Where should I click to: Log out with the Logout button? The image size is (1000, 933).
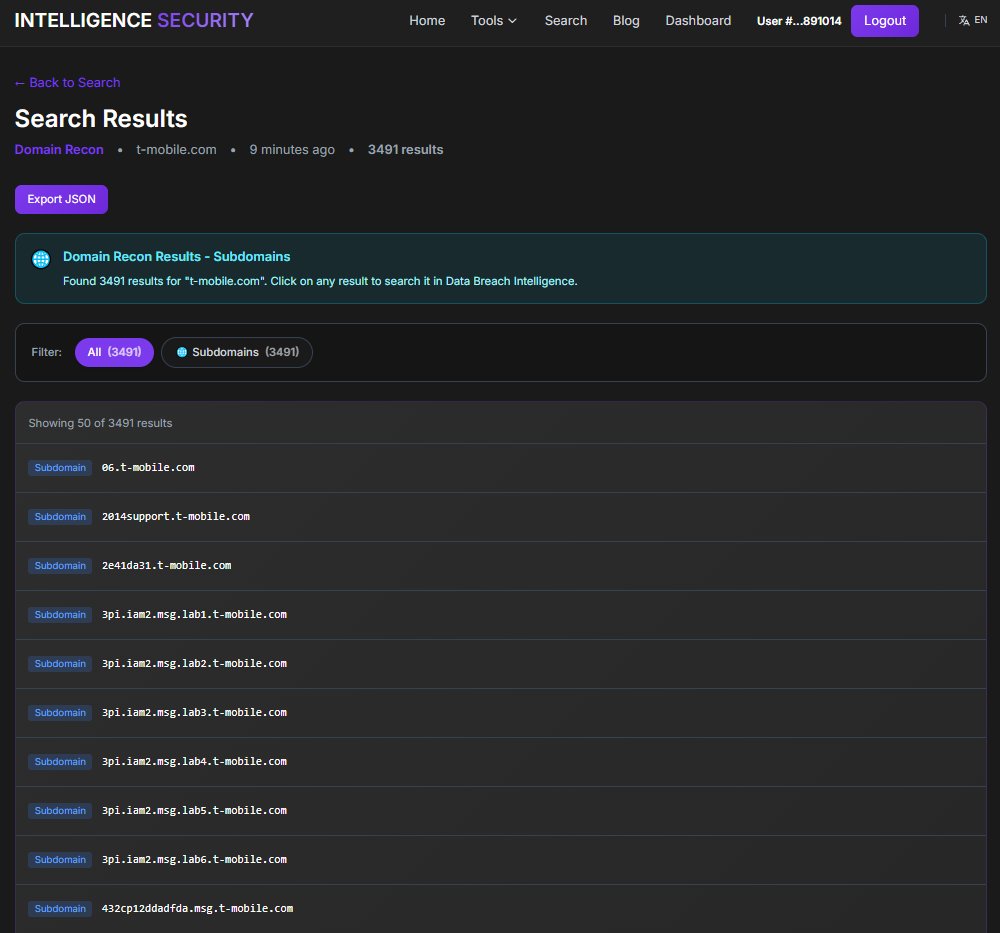[x=885, y=21]
